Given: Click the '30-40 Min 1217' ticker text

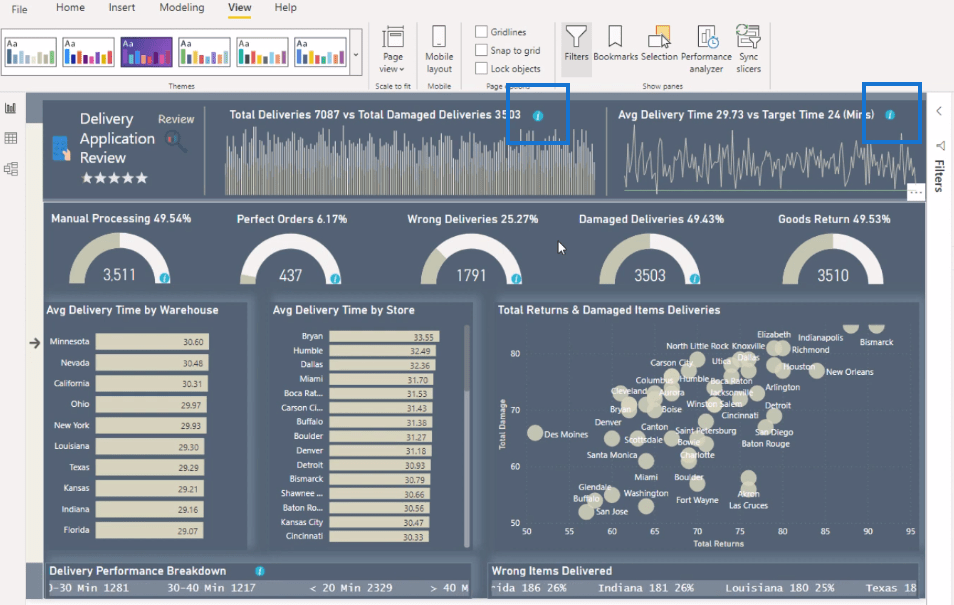Looking at the screenshot, I should point(211,588).
